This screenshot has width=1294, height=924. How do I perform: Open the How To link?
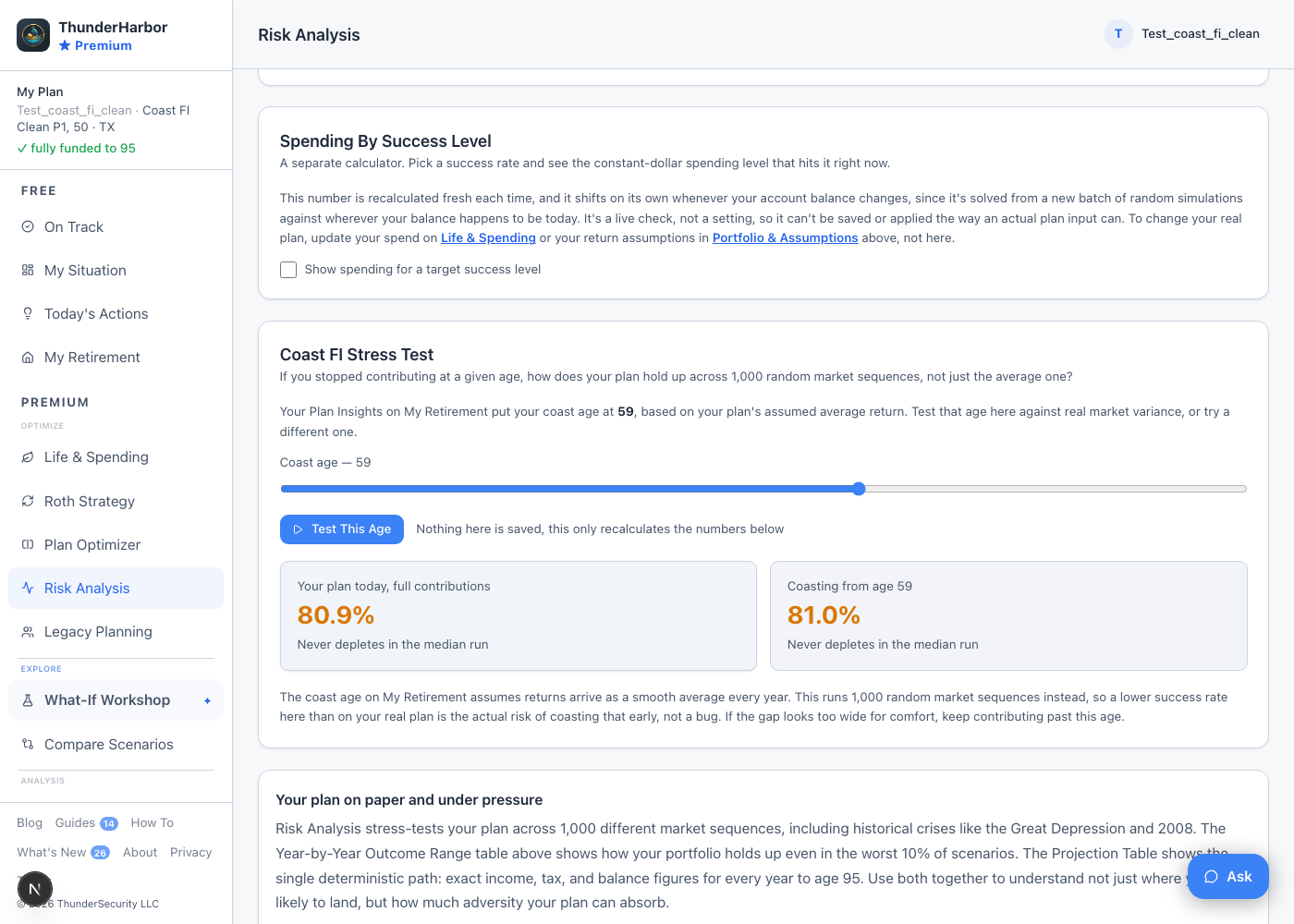pos(152,822)
